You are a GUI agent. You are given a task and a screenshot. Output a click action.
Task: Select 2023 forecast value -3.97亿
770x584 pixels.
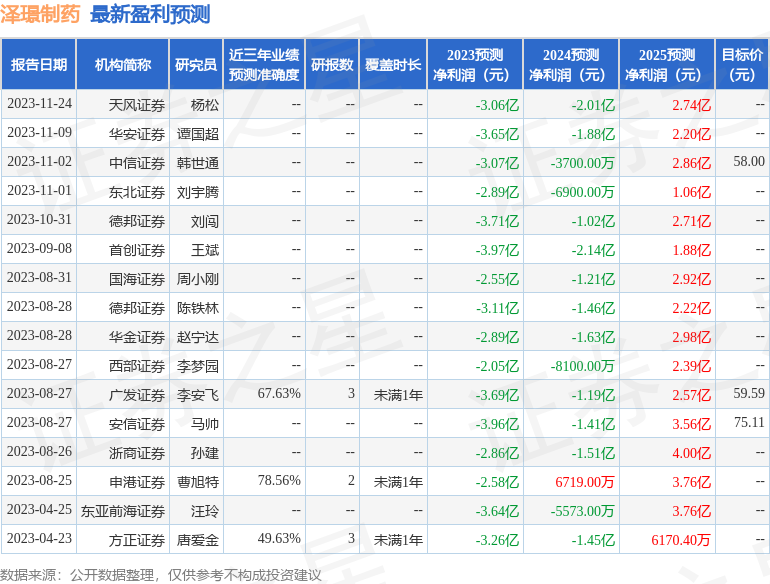click(x=497, y=250)
